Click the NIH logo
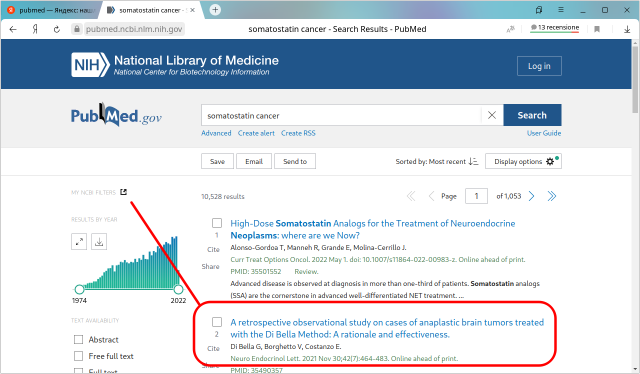The height and width of the screenshot is (374, 640). [90, 65]
